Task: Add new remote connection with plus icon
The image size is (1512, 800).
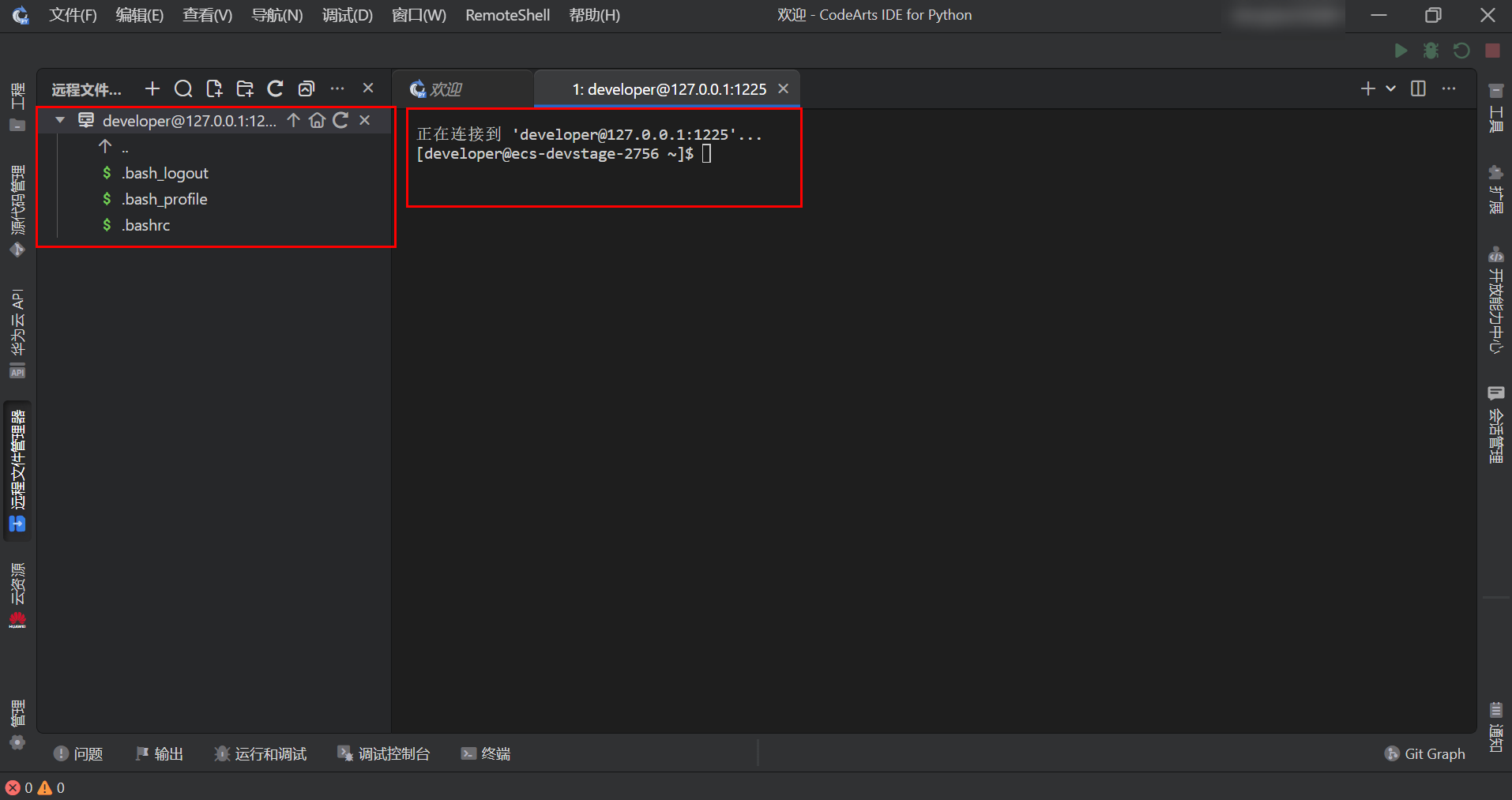Action: point(152,88)
